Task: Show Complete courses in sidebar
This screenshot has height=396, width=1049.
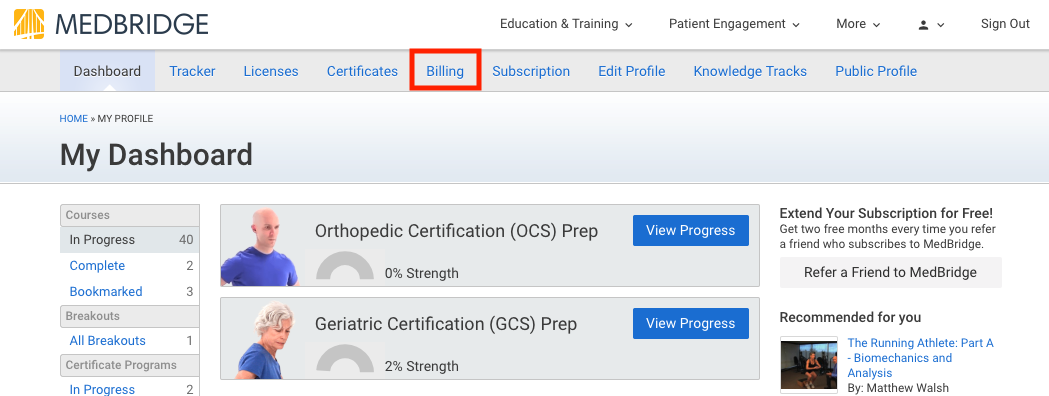Action: click(97, 266)
